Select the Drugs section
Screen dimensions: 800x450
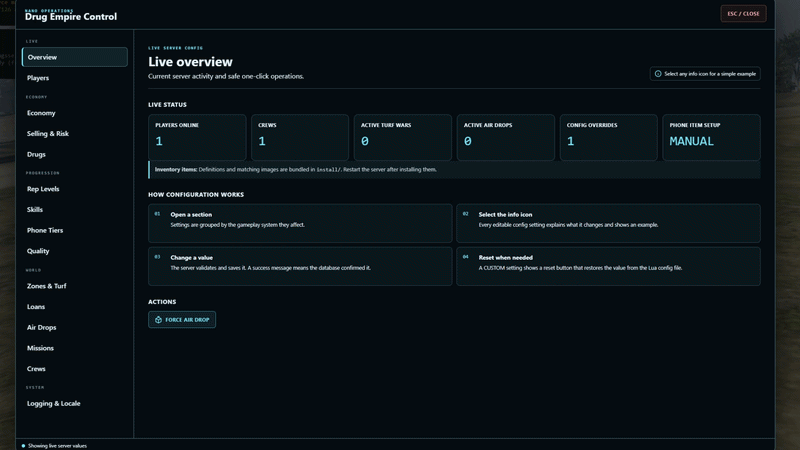(x=74, y=154)
